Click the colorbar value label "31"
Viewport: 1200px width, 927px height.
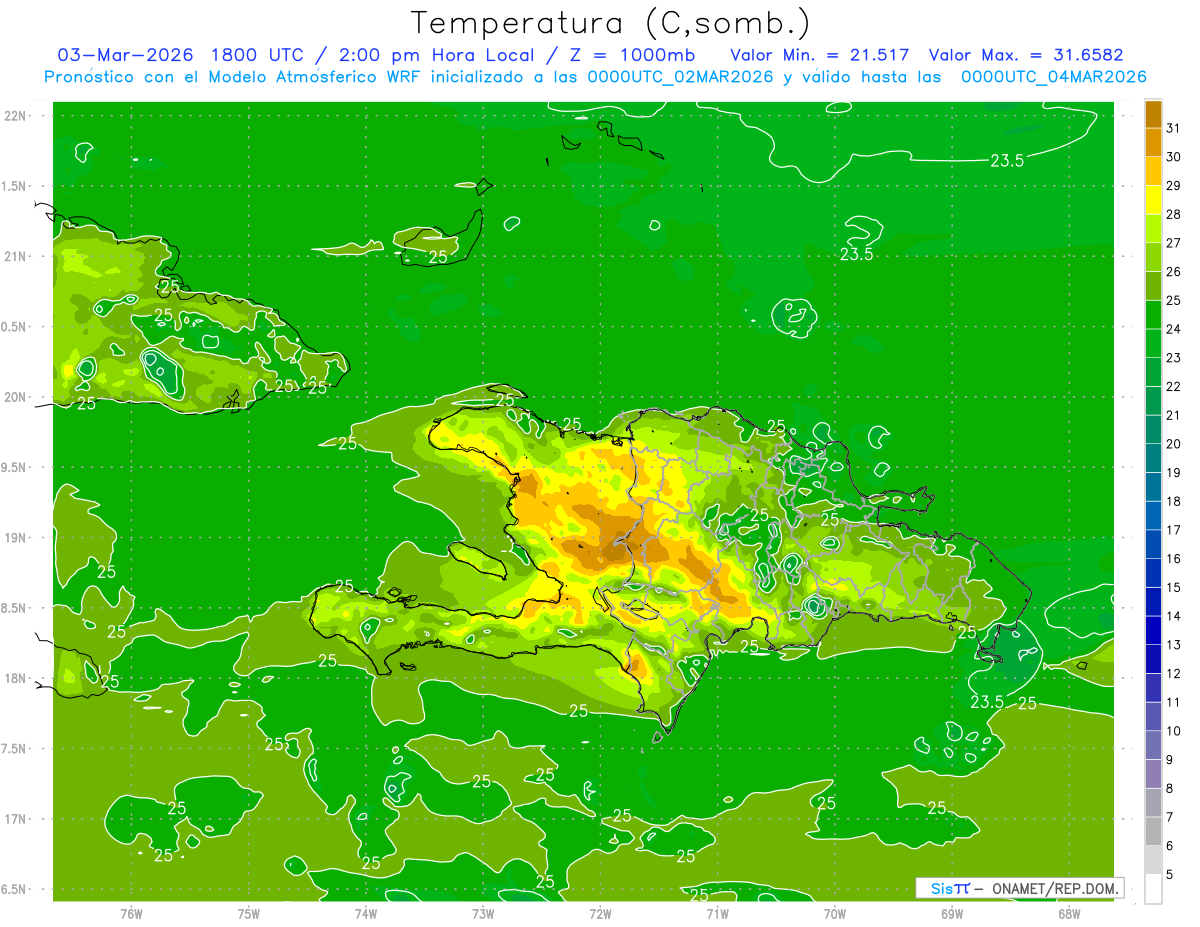1173,128
